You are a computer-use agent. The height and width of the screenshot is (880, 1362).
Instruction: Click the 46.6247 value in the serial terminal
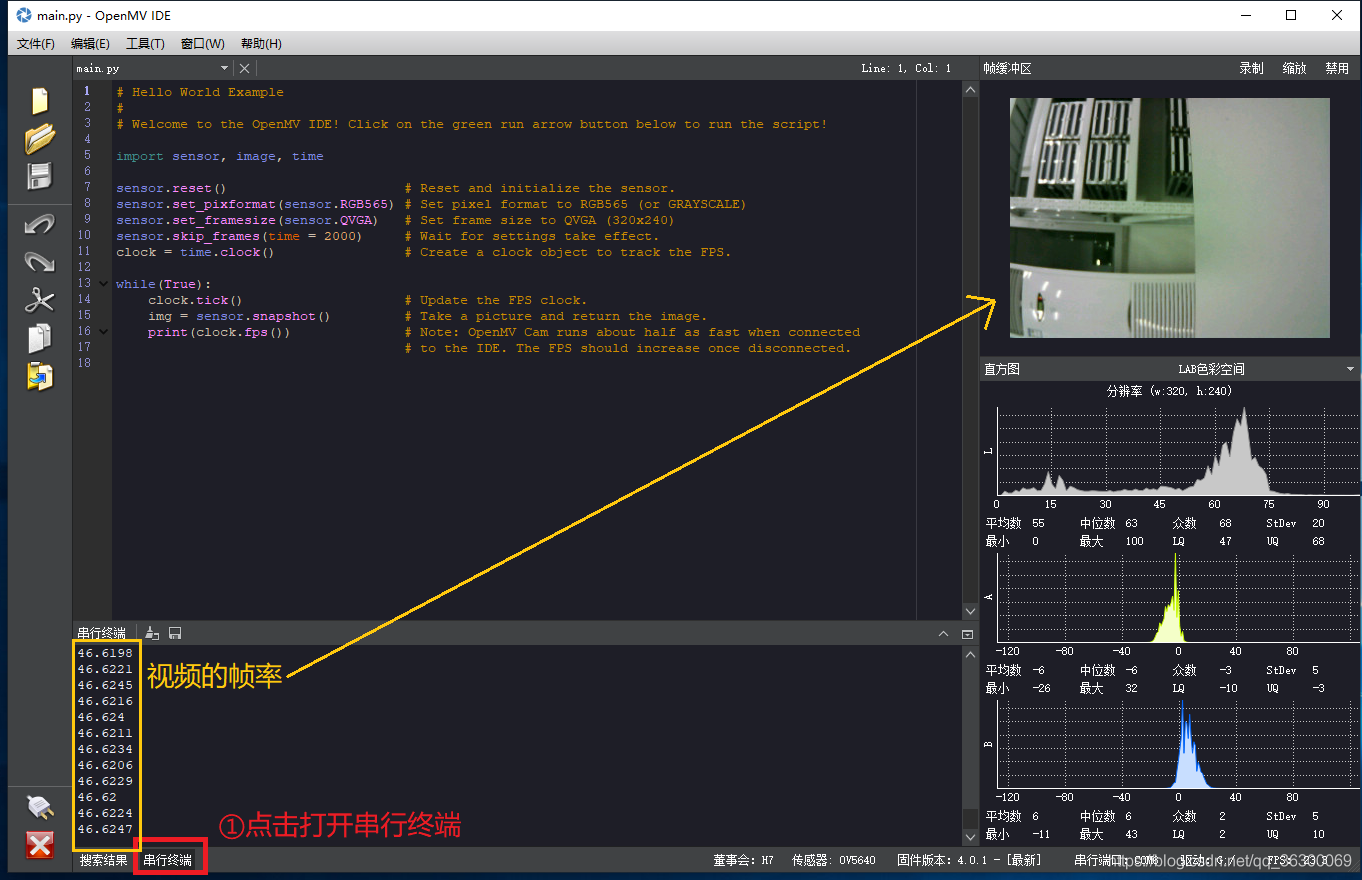click(105, 829)
